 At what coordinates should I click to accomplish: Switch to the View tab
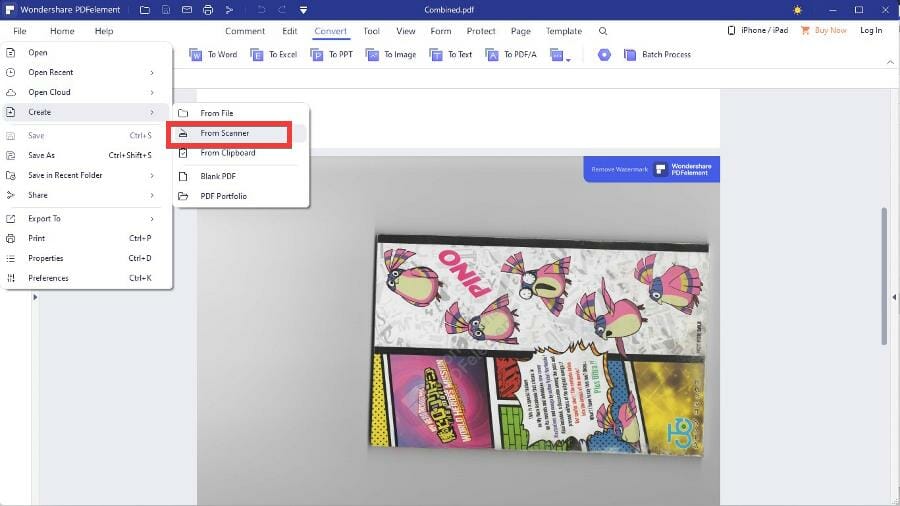pos(406,31)
